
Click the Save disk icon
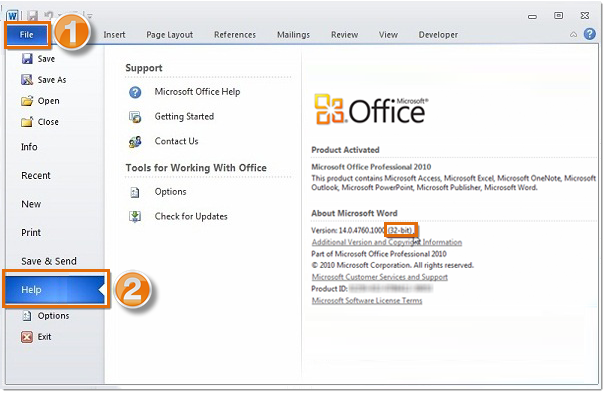click(27, 58)
